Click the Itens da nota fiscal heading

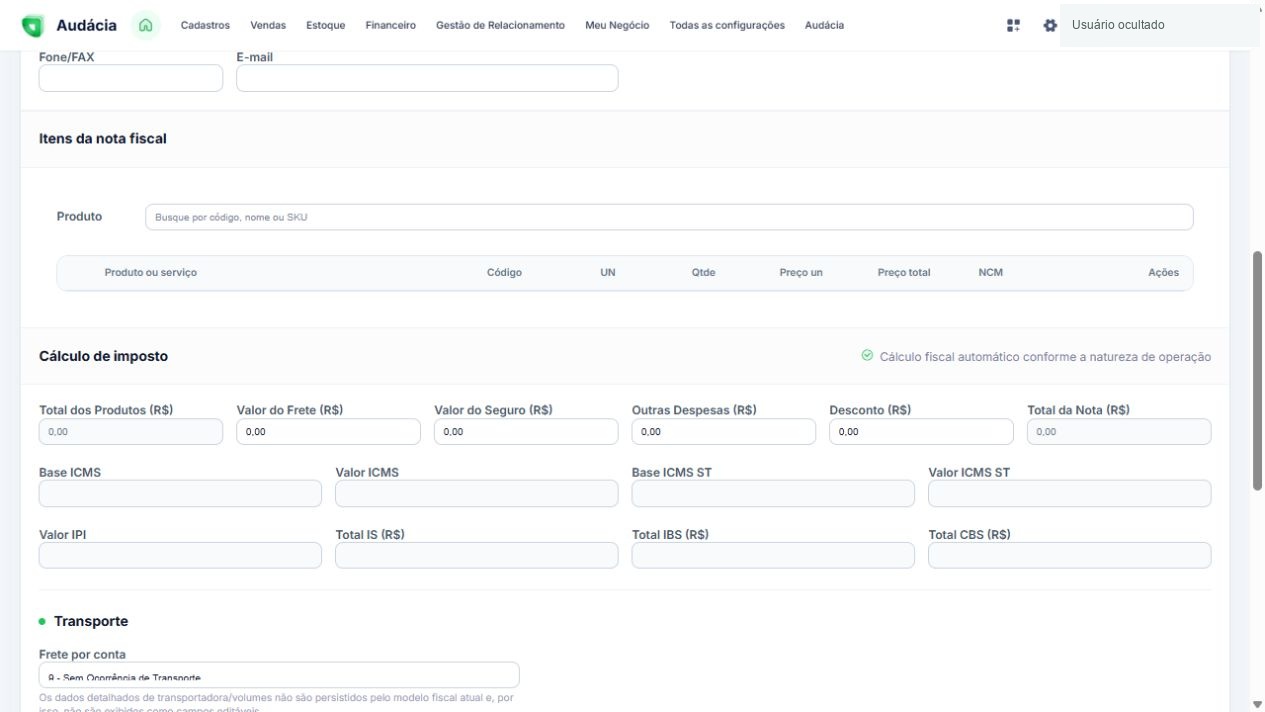tap(103, 139)
